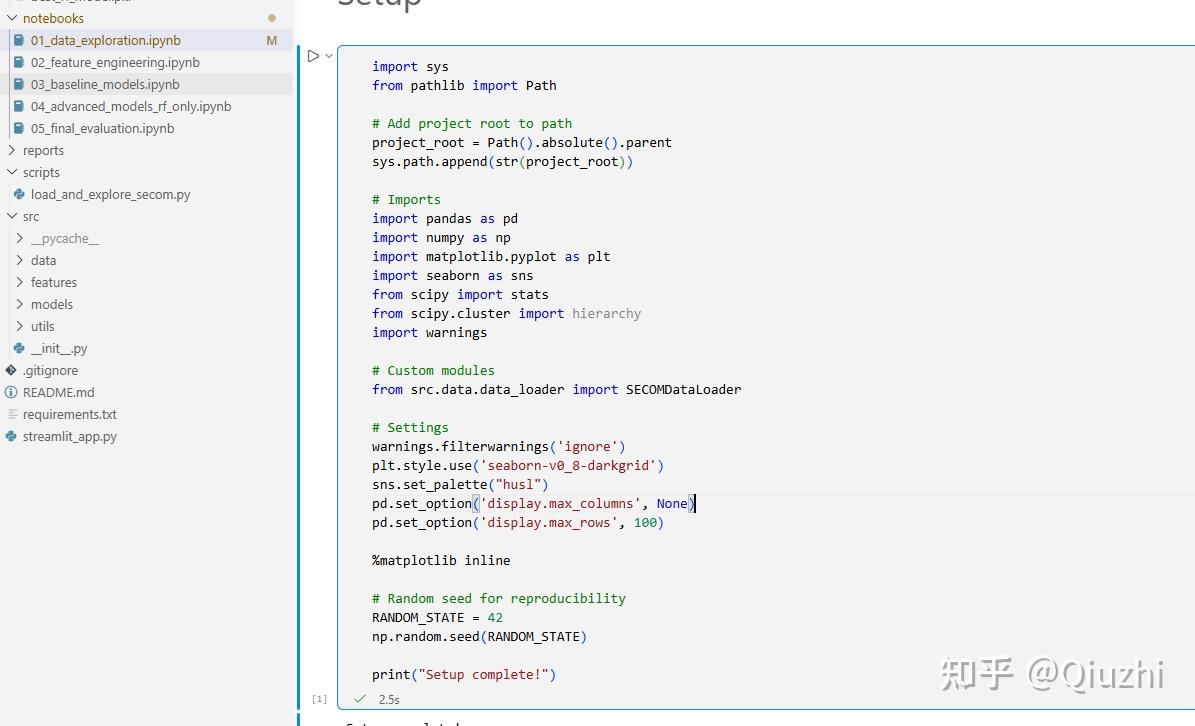Click the '%matplotlib inline' line
This screenshot has height=726, width=1195.
tap(441, 561)
